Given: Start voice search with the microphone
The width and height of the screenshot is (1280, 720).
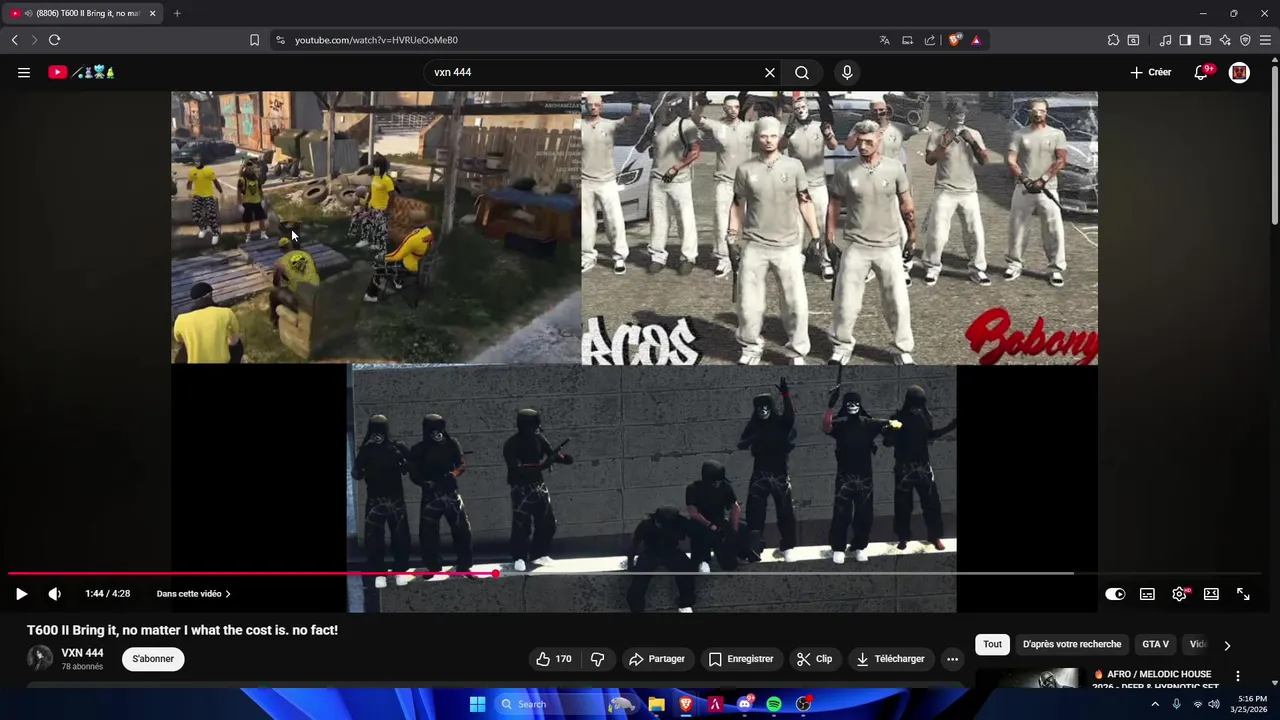Looking at the screenshot, I should 847,72.
